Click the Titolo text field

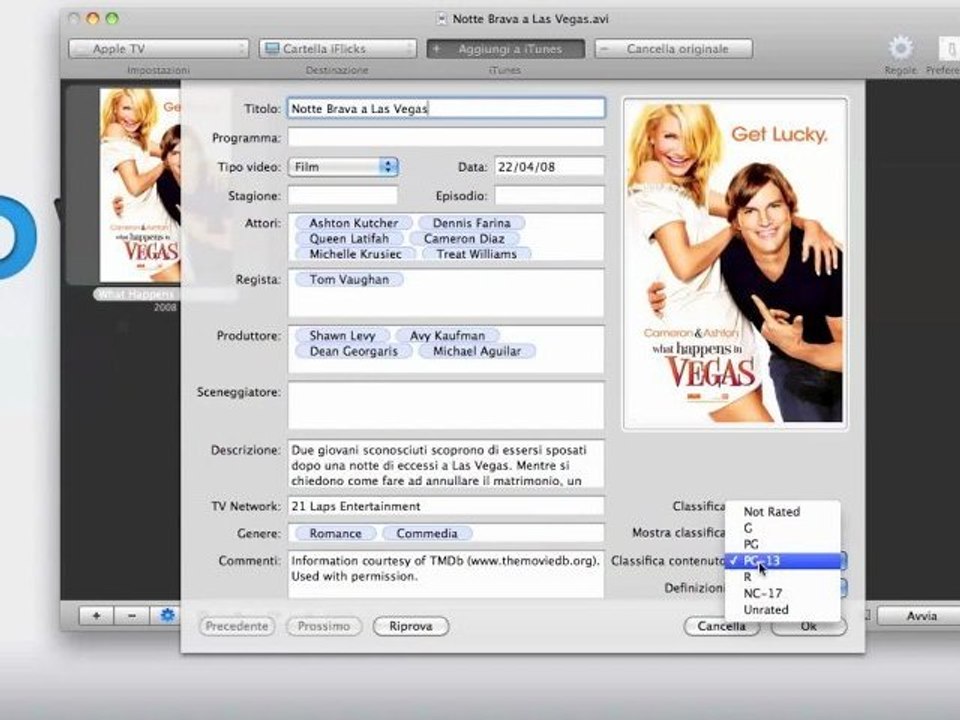446,108
